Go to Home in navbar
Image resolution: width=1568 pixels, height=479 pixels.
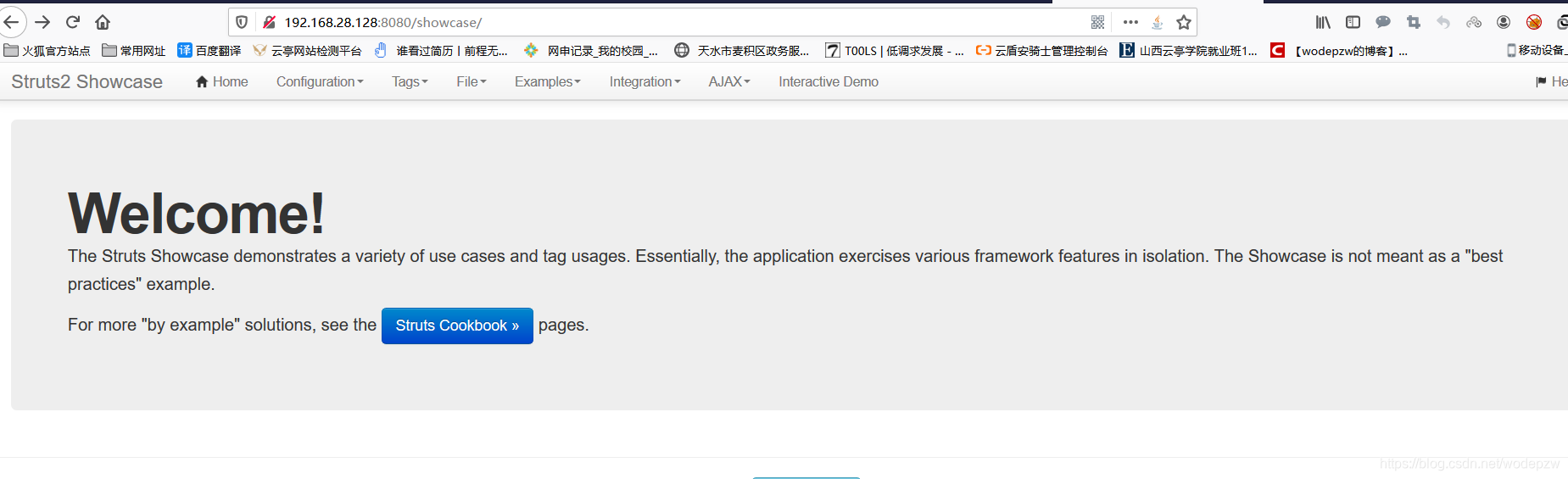tap(222, 81)
